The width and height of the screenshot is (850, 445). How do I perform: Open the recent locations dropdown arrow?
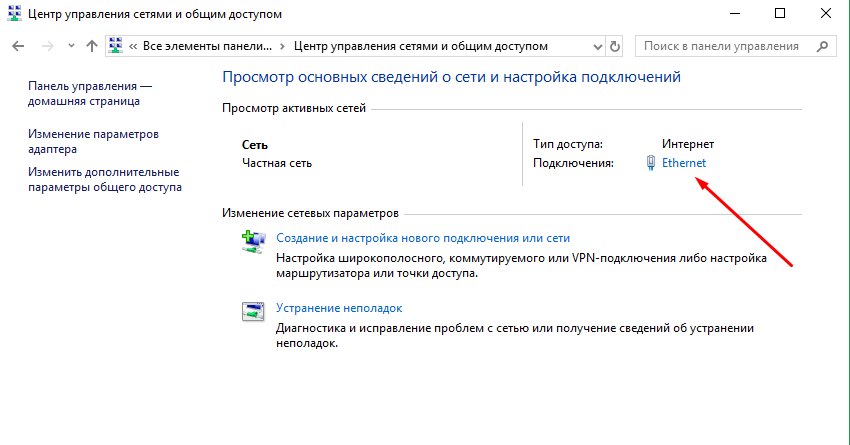click(71, 46)
